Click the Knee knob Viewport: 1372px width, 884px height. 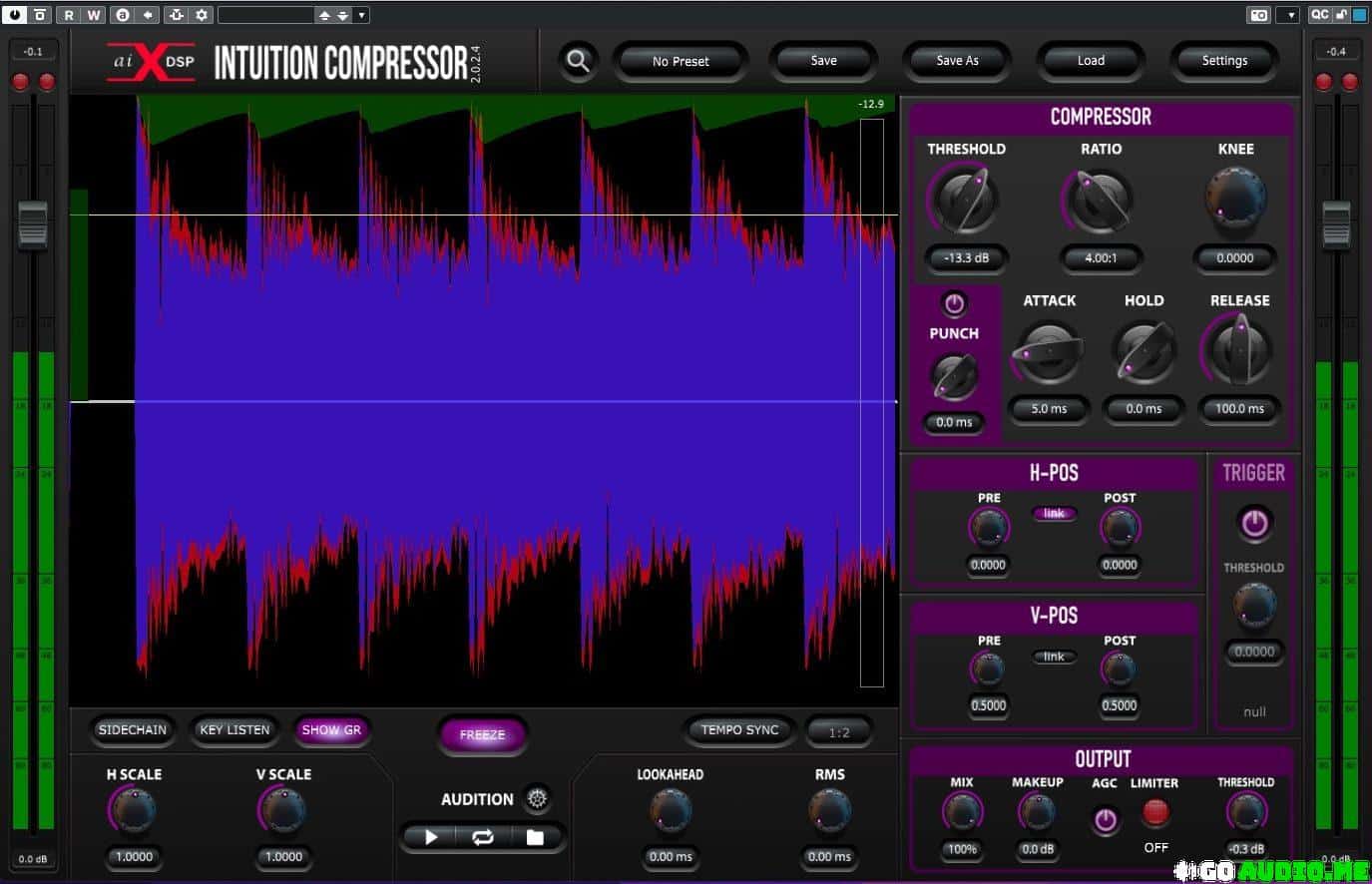1235,199
